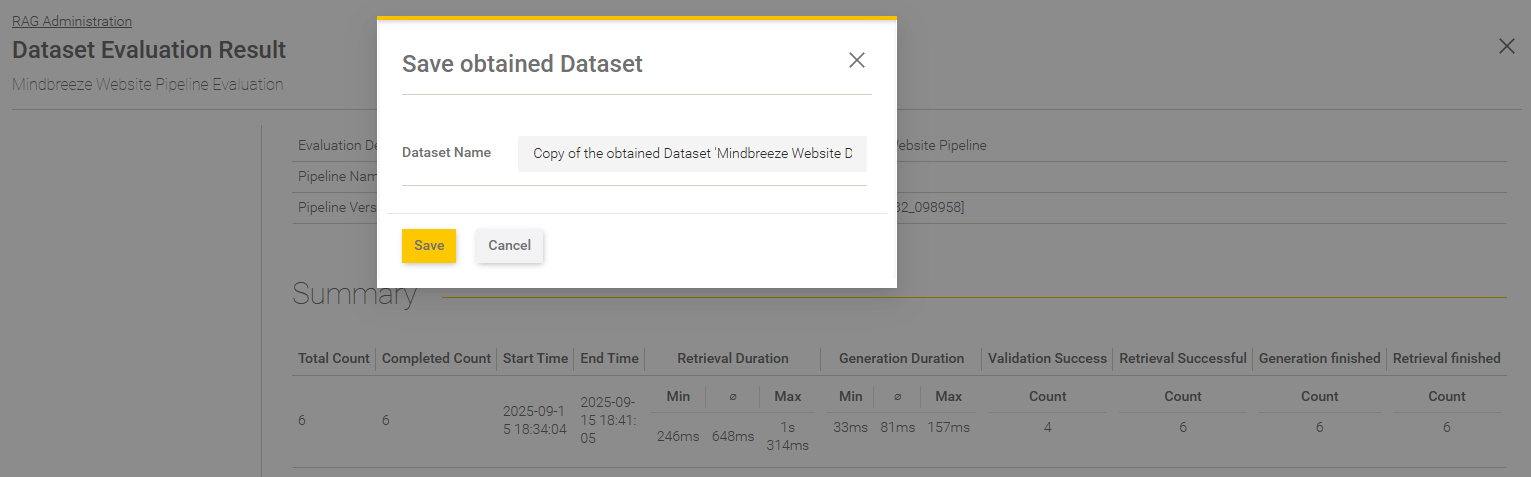Click the Validation Success column header
Viewport: 1531px width, 477px height.
(1047, 358)
